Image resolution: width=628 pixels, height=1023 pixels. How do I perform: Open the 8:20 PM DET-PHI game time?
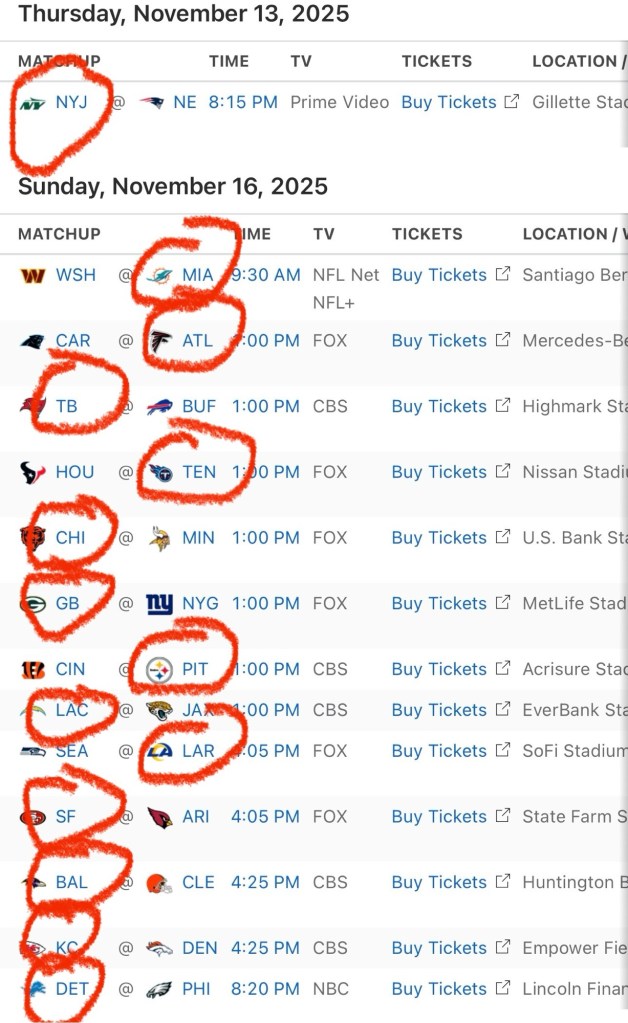click(265, 989)
